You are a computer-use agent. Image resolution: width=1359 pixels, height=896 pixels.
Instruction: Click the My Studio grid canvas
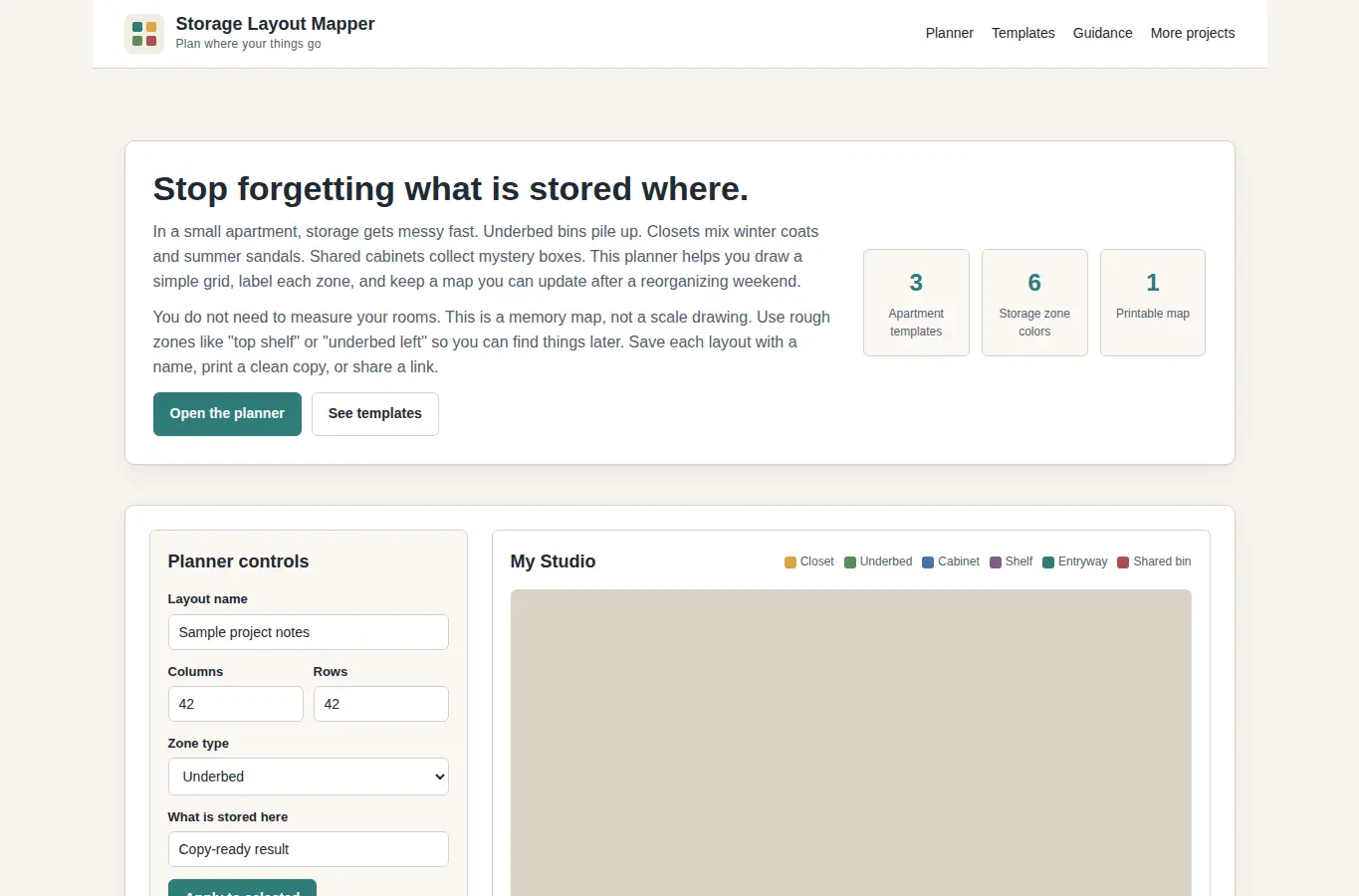(851, 743)
